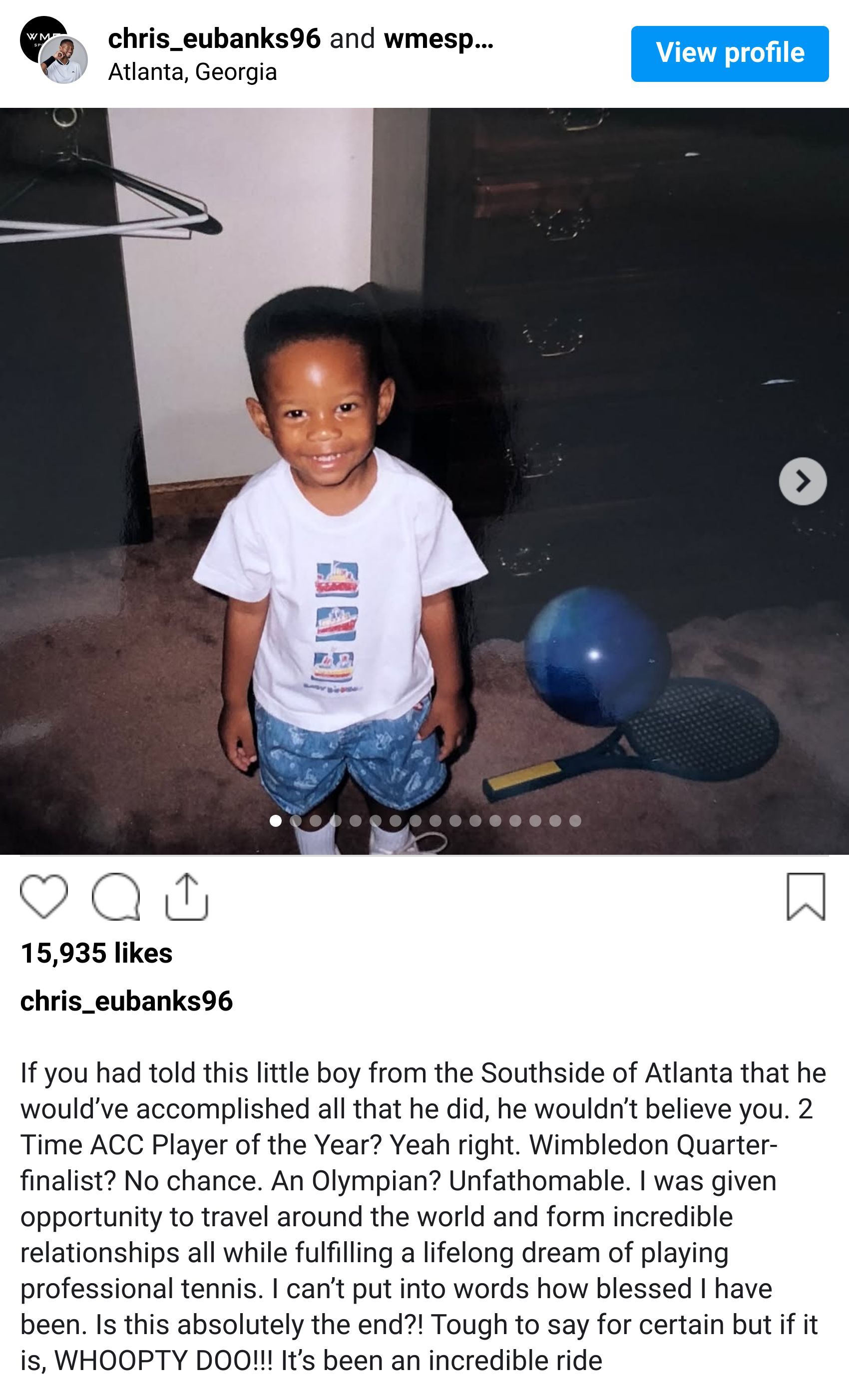The height and width of the screenshot is (1400, 849).
Task: Jump to second carousel dot
Action: [296, 820]
